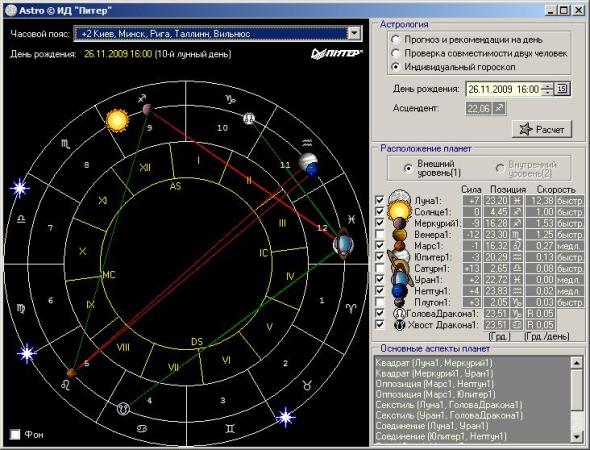Select Проверка совместимости двух человек option
590x450 pixels.
(395, 53)
